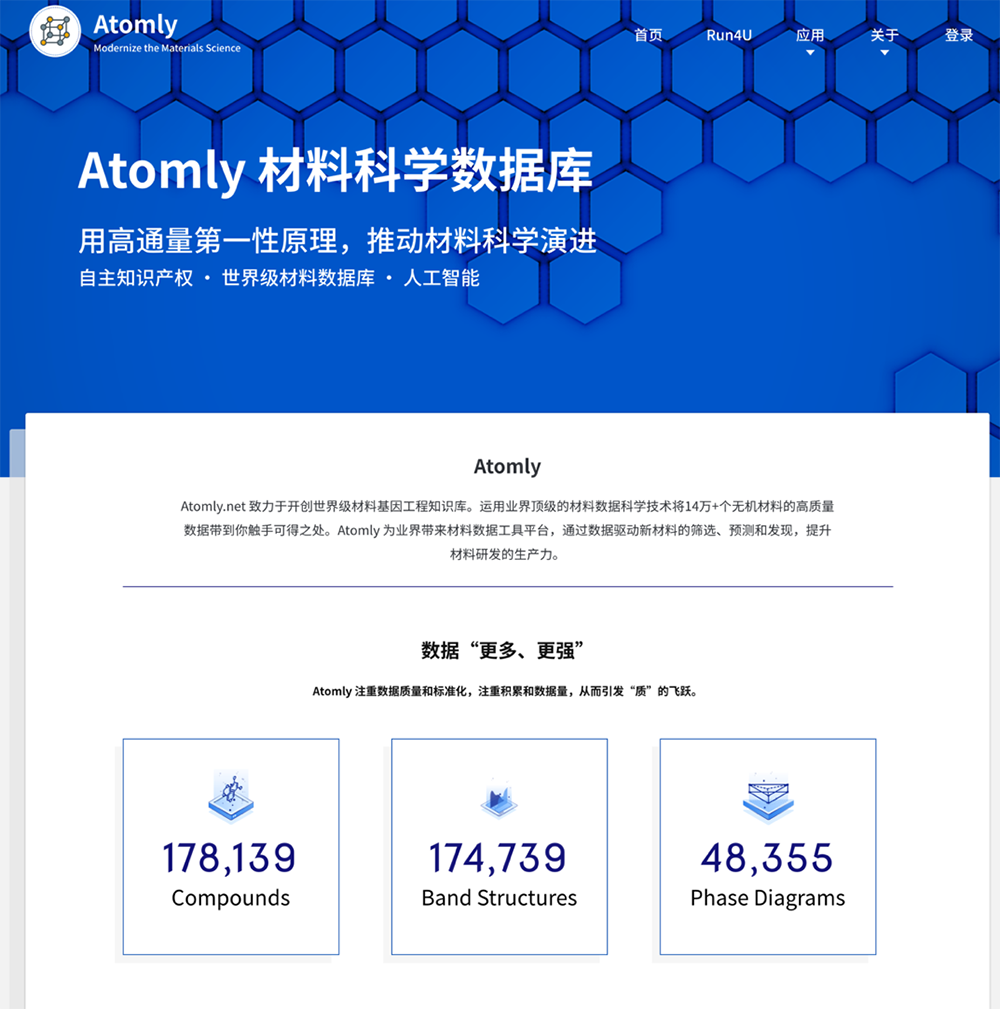This screenshot has height=1009, width=1000.
Task: Expand the 关于 dropdown arrow
Action: click(x=884, y=53)
